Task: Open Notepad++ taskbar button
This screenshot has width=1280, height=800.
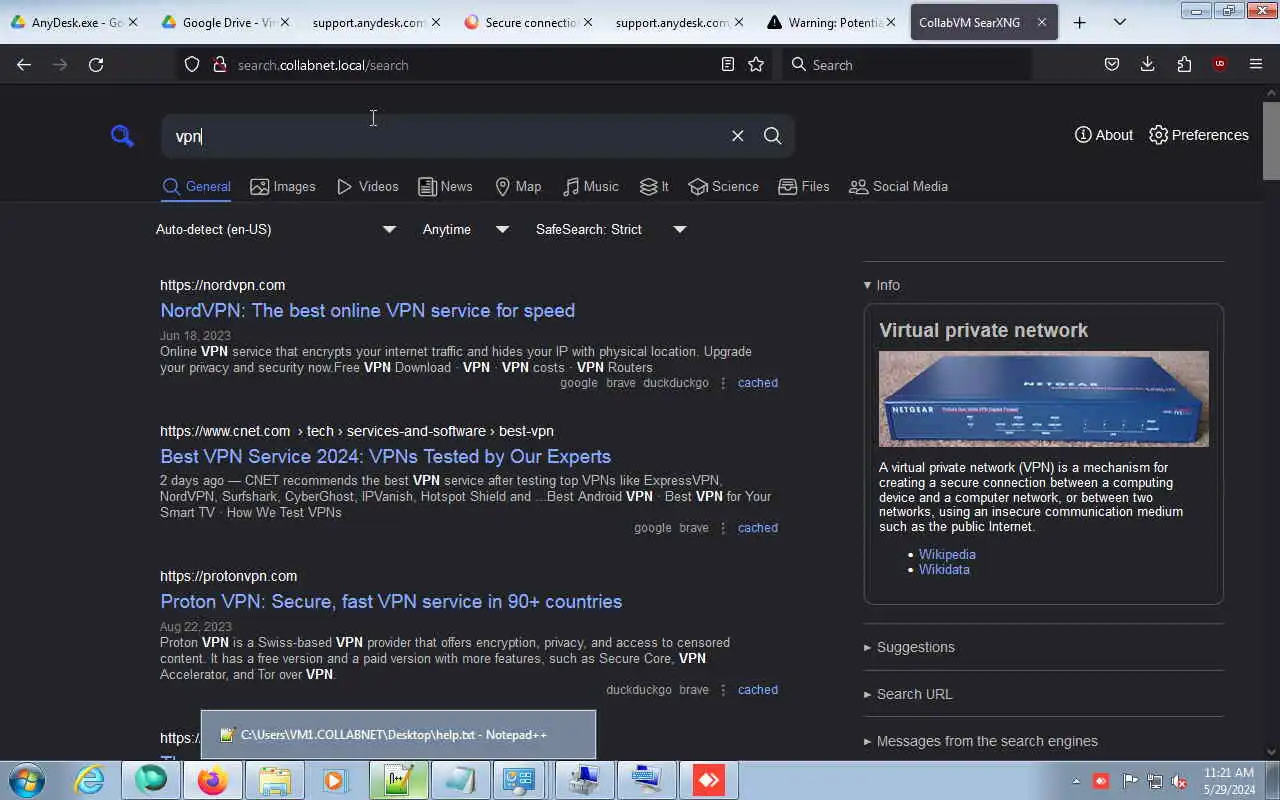Action: 398,780
